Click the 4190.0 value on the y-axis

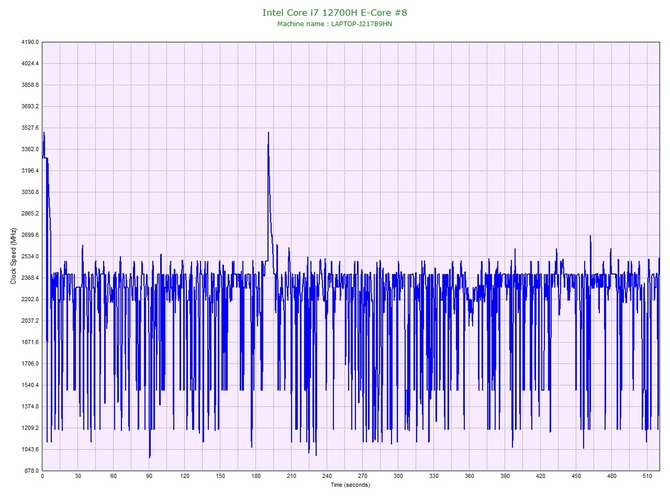click(30, 42)
